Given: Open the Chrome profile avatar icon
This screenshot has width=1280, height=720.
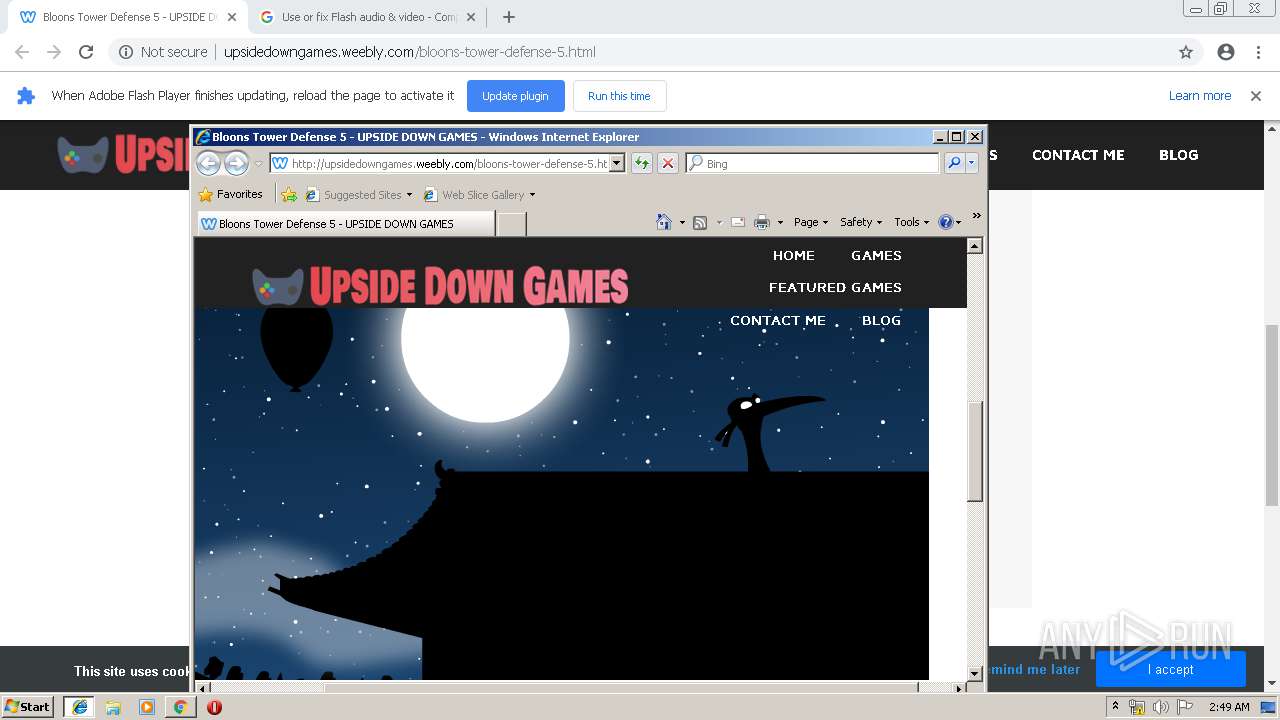Looking at the screenshot, I should (x=1226, y=52).
